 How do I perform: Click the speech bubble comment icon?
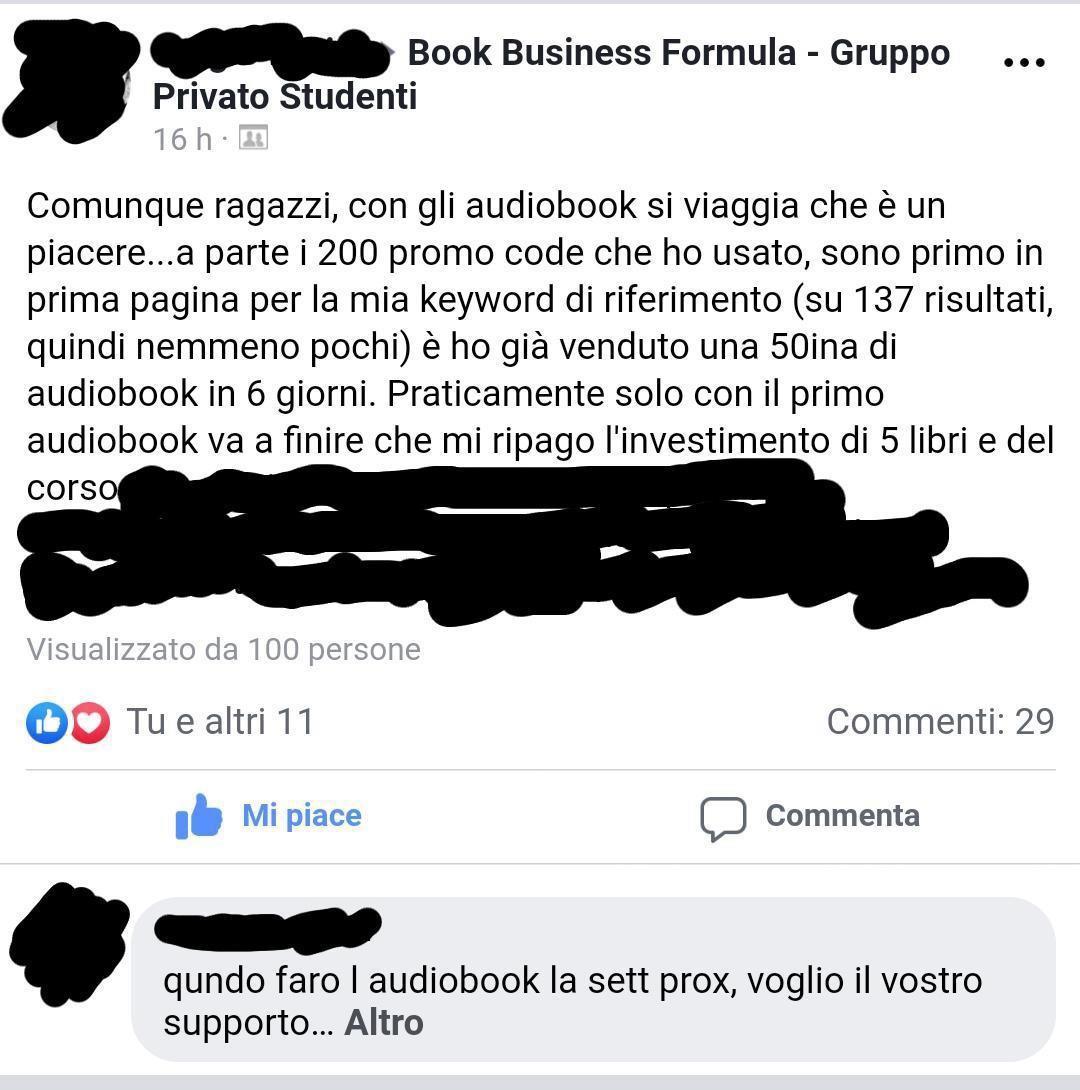coord(723,818)
